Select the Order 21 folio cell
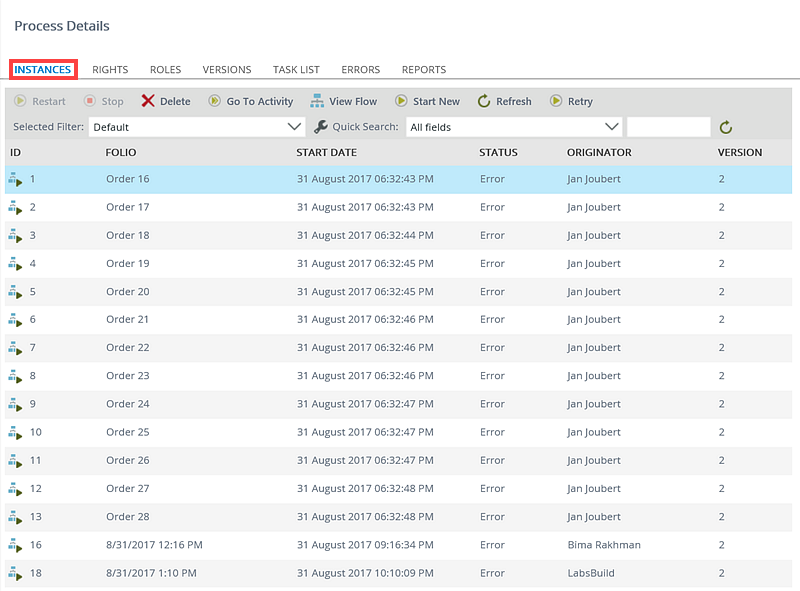Viewport: 800px width, 591px height. 128,319
